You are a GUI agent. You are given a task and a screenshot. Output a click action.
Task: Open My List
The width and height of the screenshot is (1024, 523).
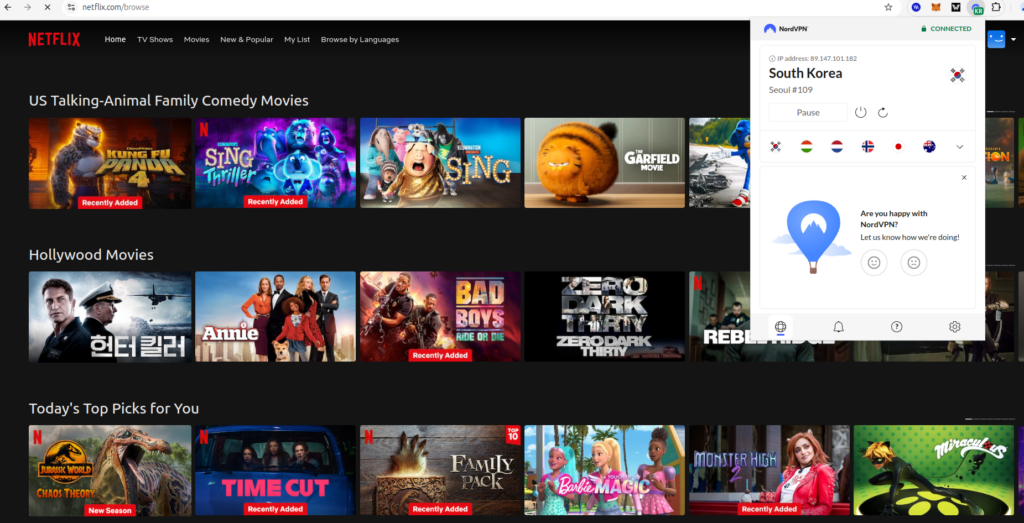point(297,39)
